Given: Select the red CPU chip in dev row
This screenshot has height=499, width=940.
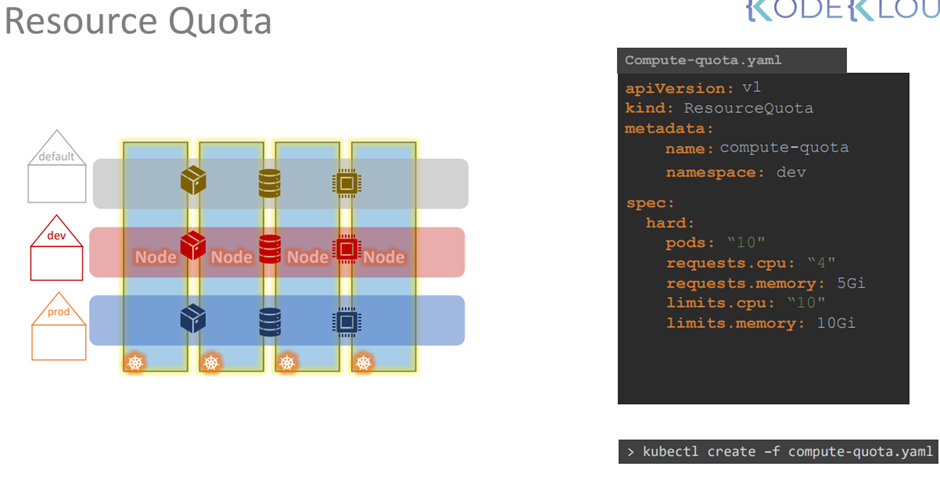Looking at the screenshot, I should click(x=347, y=248).
